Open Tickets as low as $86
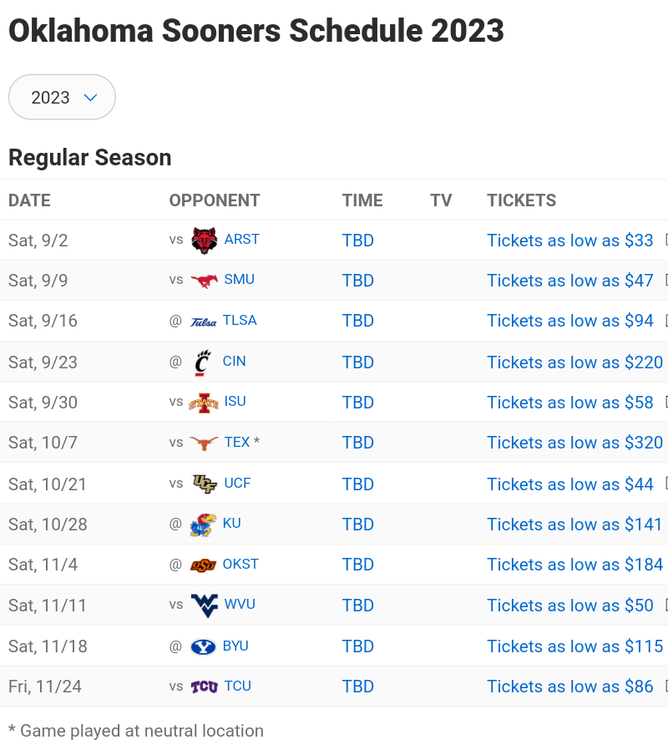 click(570, 687)
